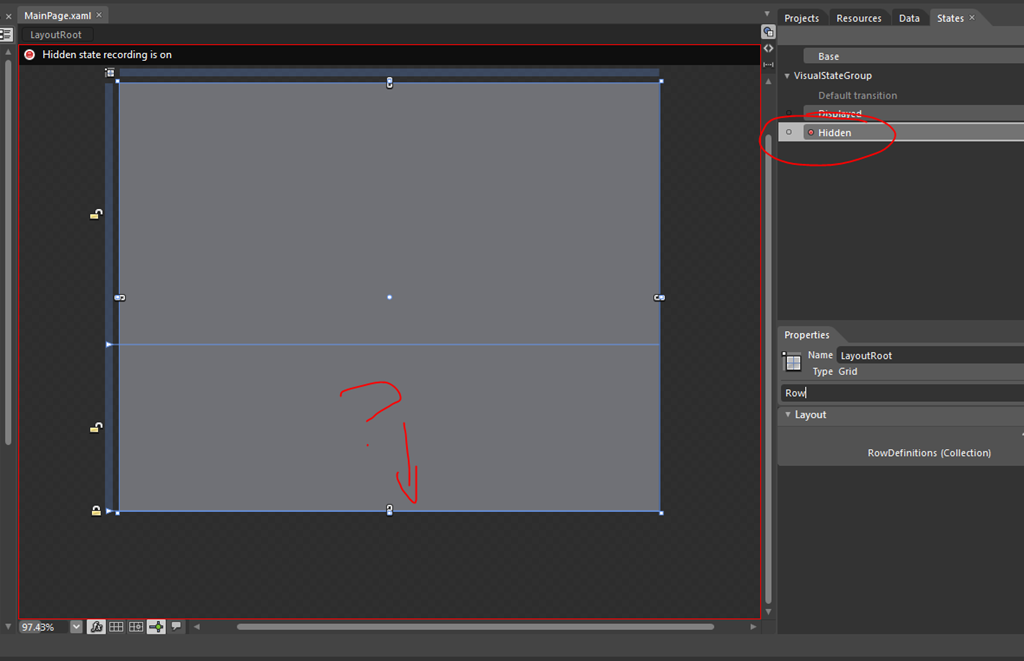Click the right vertical artboard scrollbar thumb

click(x=768, y=370)
